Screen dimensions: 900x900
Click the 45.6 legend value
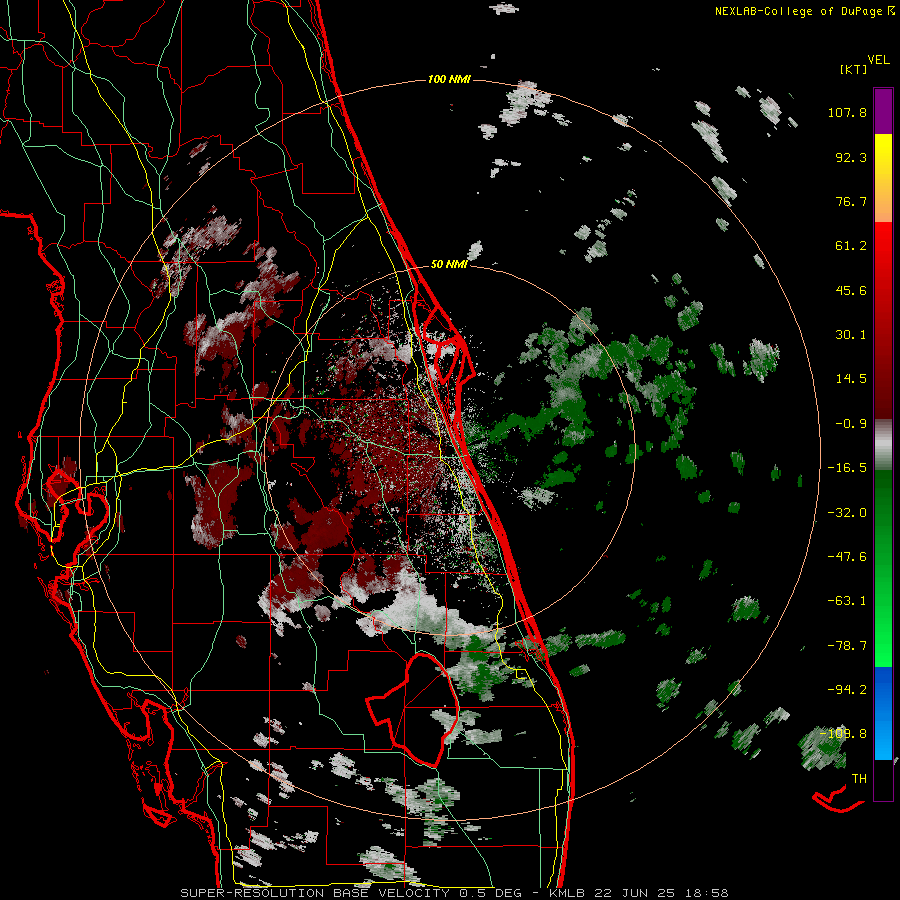(851, 290)
